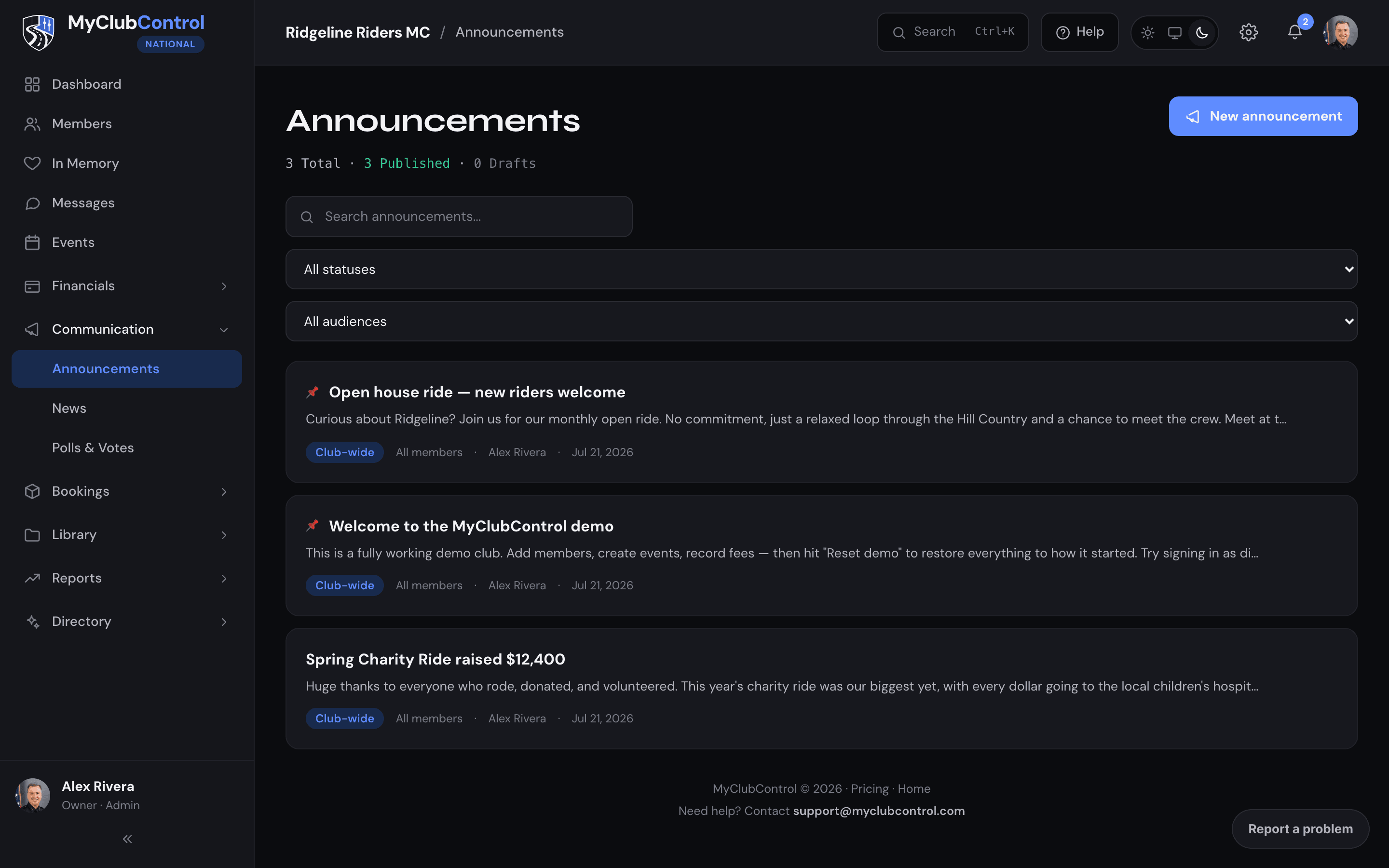
Task: Select dark theme moon toggle
Action: tap(1202, 33)
